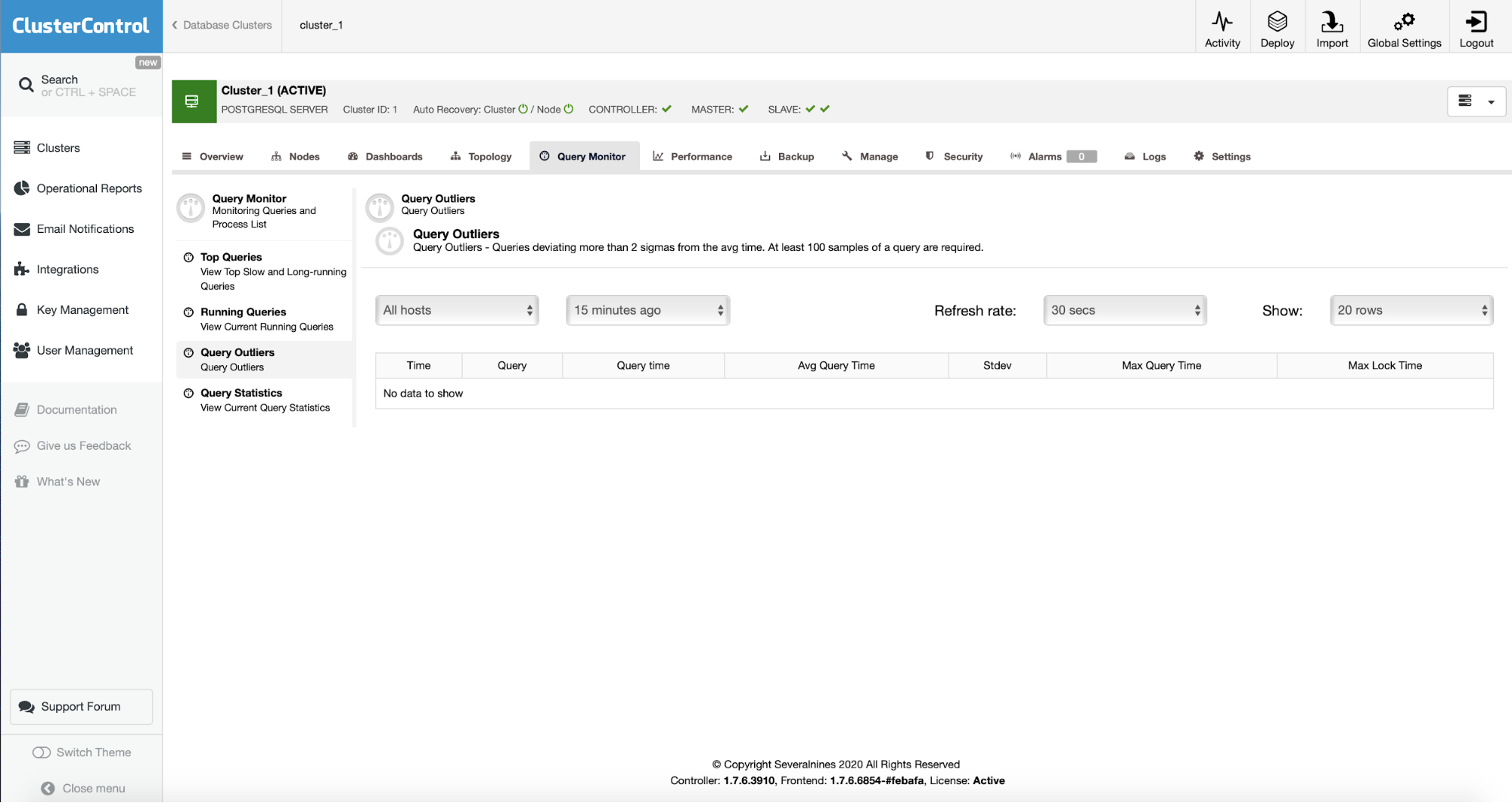
Task: Click the Top Queries clock icon
Action: [x=188, y=257]
